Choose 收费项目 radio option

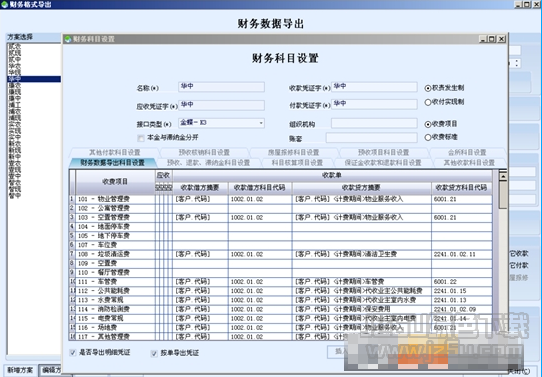[428, 124]
